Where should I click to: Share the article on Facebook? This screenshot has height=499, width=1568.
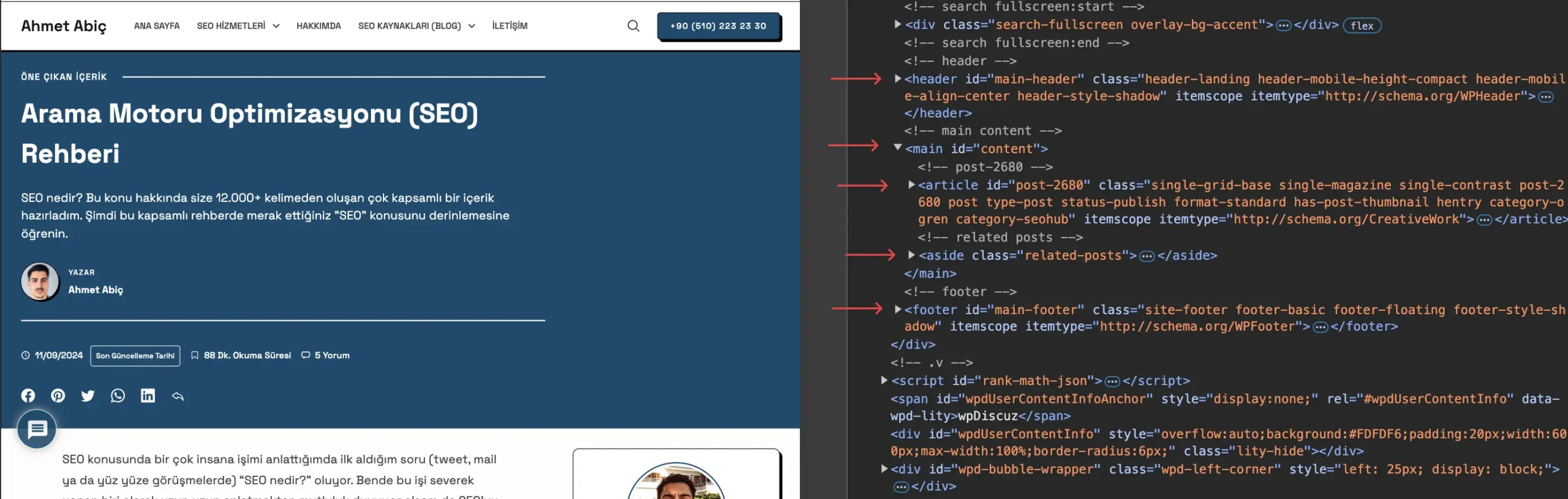pos(28,396)
